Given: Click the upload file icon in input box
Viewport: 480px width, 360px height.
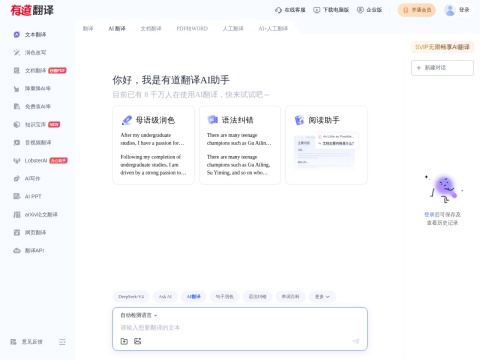Looking at the screenshot, I should pyautogui.click(x=124, y=341).
